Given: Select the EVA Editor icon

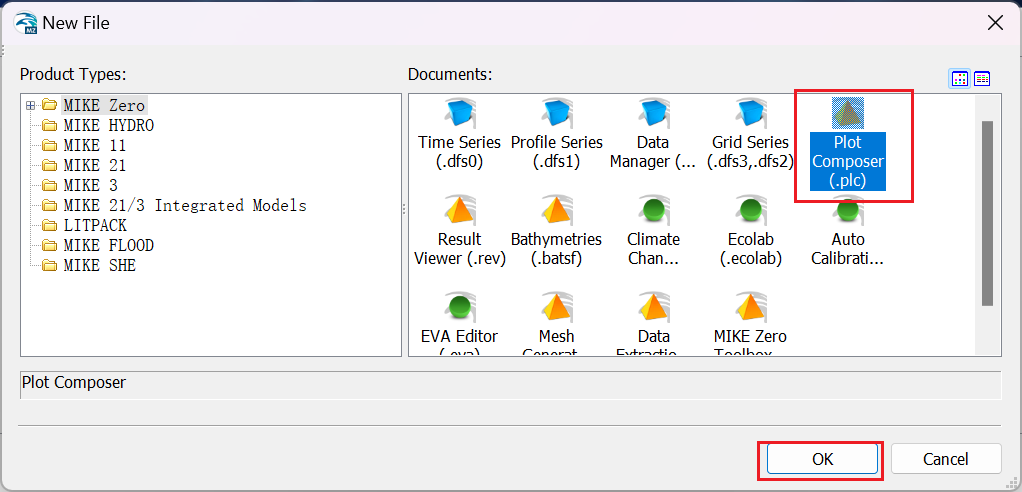Looking at the screenshot, I should point(460,308).
